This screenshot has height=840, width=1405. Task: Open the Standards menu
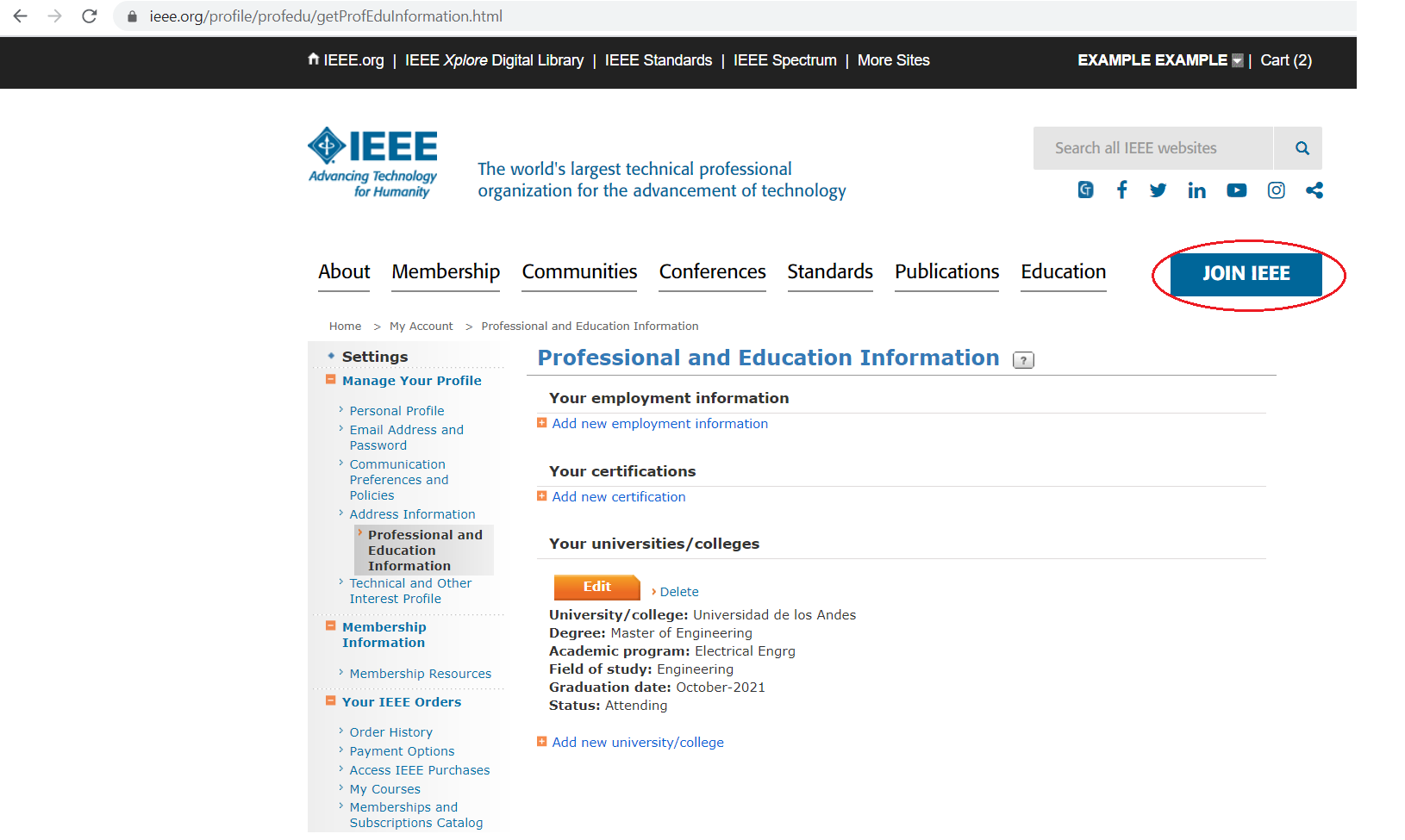click(830, 272)
